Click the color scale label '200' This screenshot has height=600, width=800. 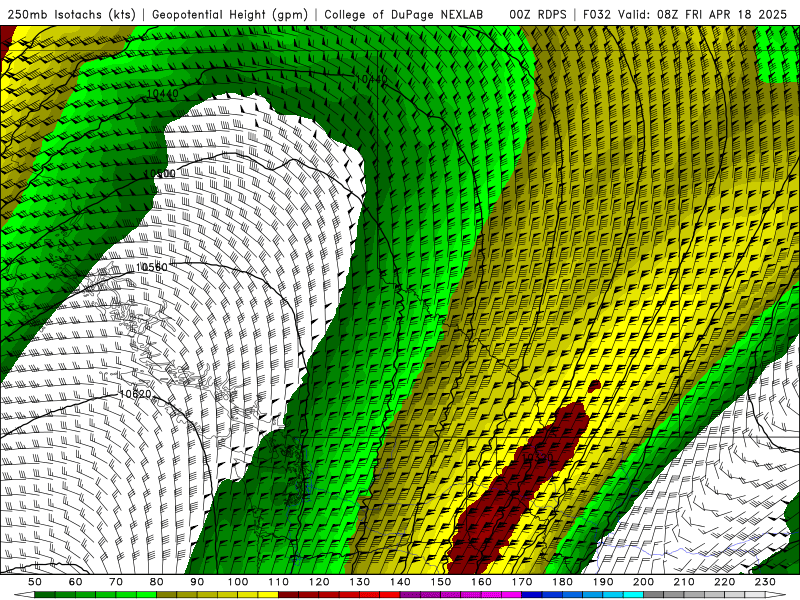pos(643,582)
